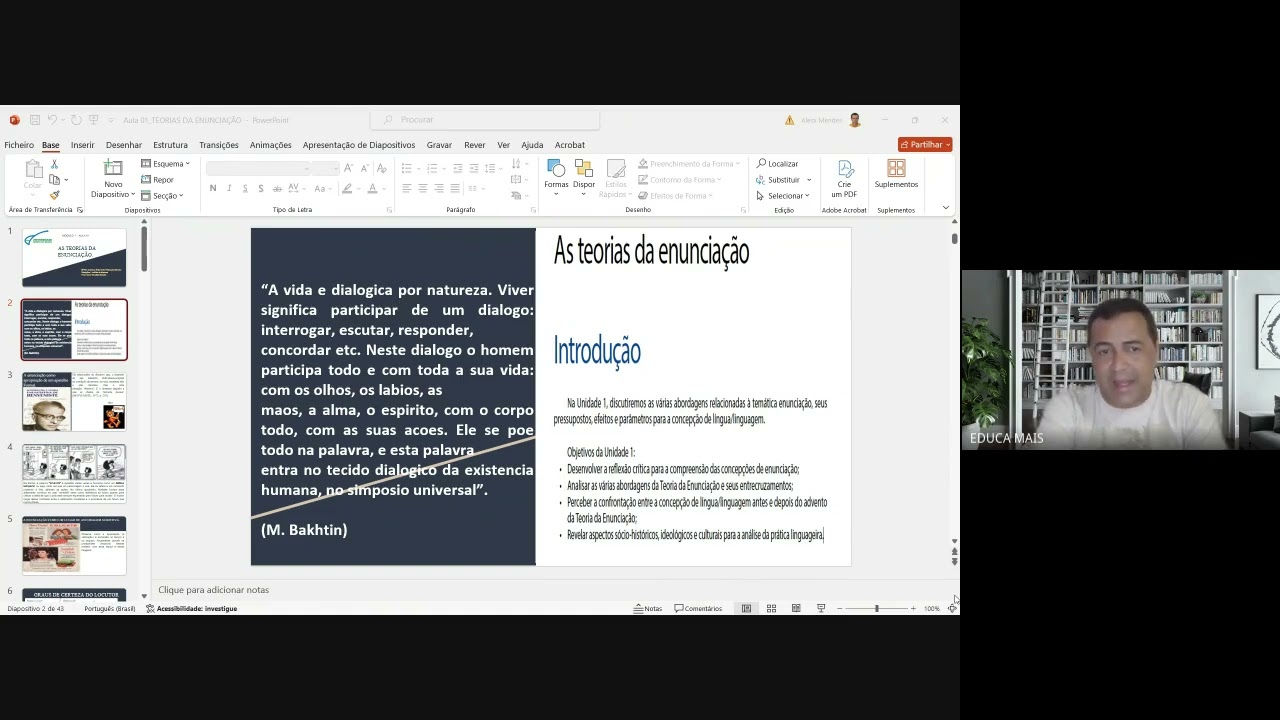Click the Repor button
The width and height of the screenshot is (1280, 720).
coord(158,180)
